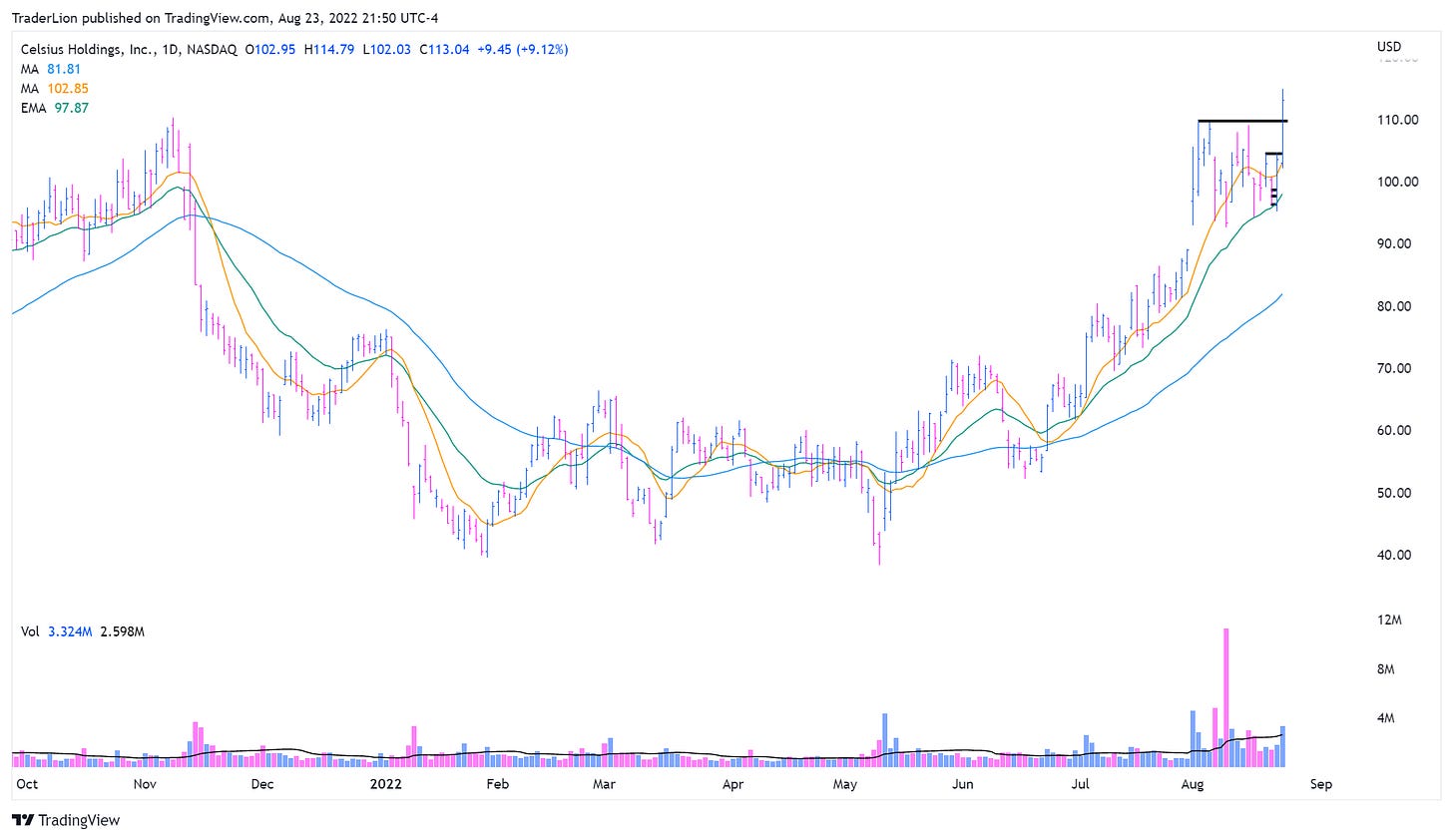1453x840 pixels.
Task: Click the 50.00 price axis label
Action: pyautogui.click(x=1396, y=493)
